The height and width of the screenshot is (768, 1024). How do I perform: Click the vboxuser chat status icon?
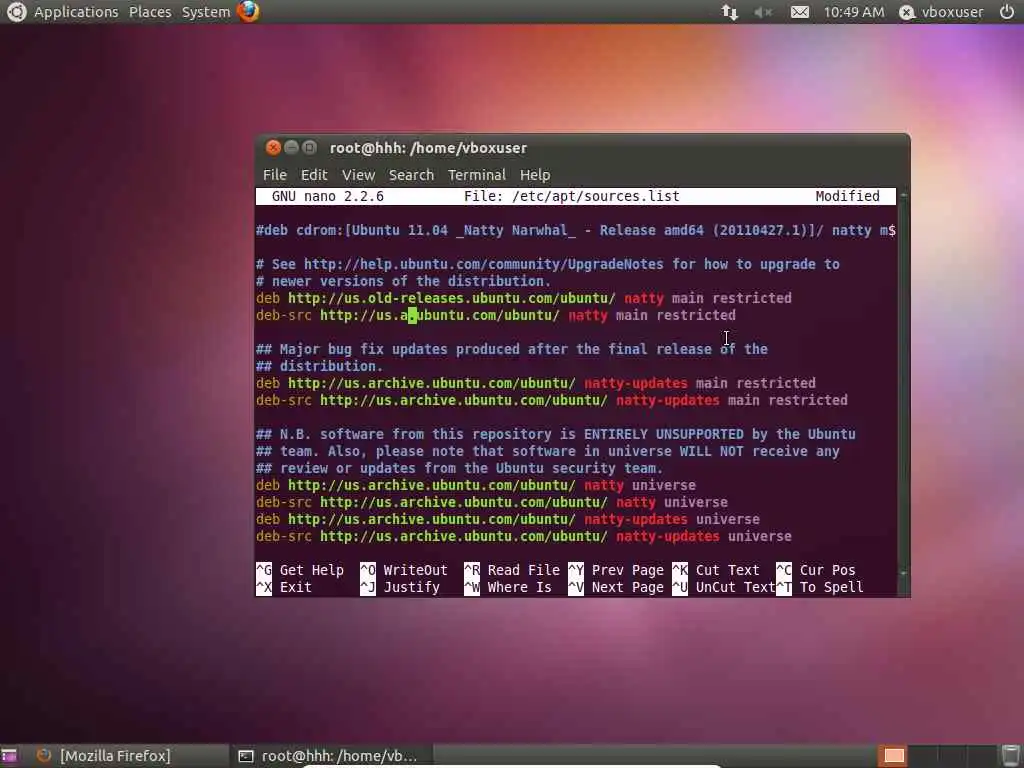tap(906, 12)
